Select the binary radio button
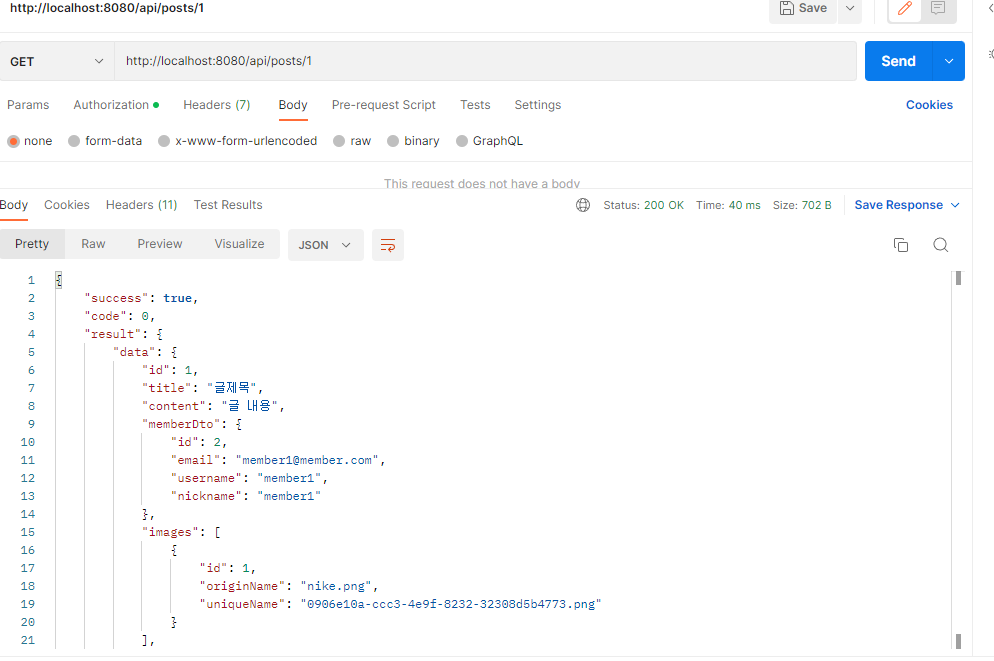The image size is (994, 661). (393, 141)
